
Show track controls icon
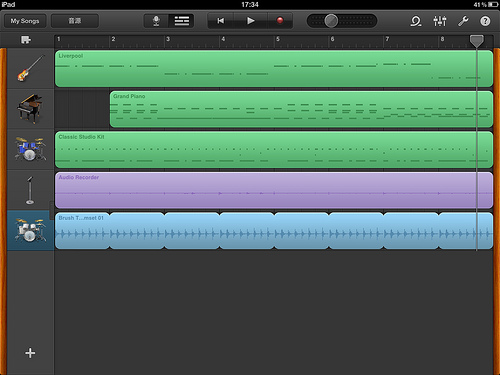(x=26, y=40)
